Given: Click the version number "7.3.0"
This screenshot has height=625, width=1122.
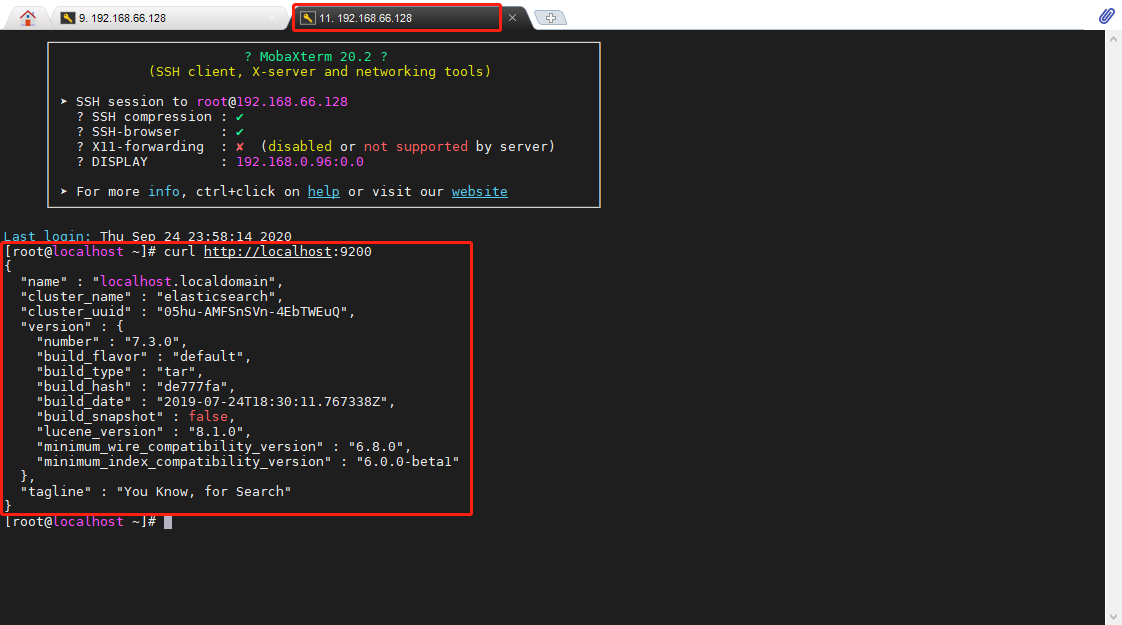Looking at the screenshot, I should point(152,341).
